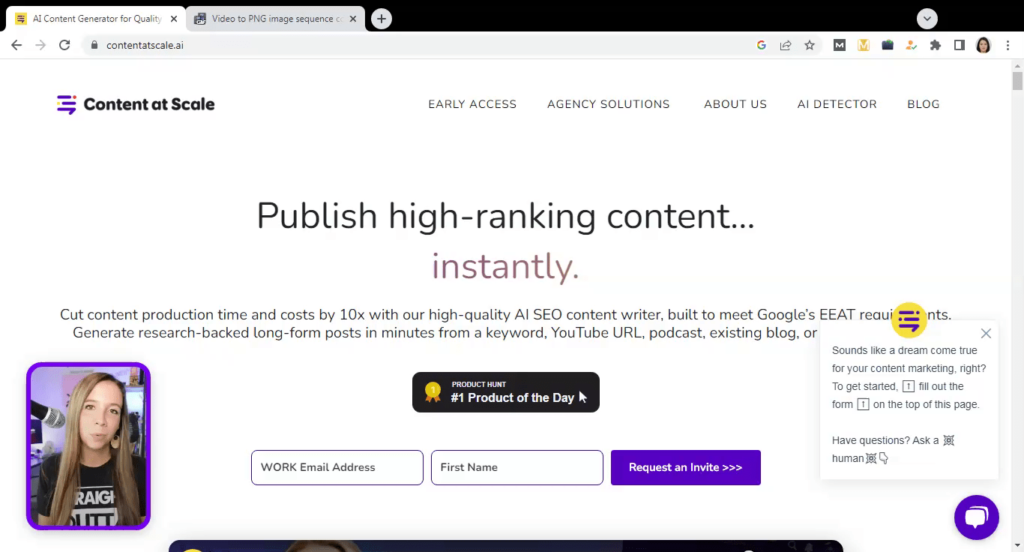
Task: Click the 'Have questions? Ask a human' text
Action: [893, 449]
